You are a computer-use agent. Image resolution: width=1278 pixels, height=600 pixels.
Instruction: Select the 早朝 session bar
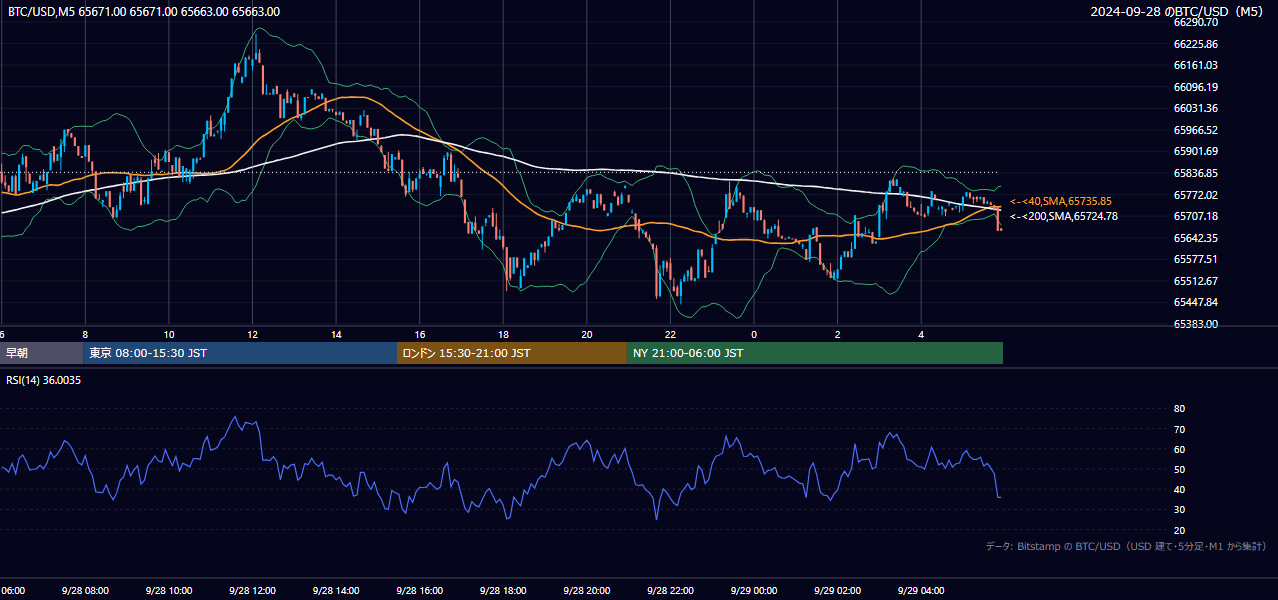click(41, 353)
